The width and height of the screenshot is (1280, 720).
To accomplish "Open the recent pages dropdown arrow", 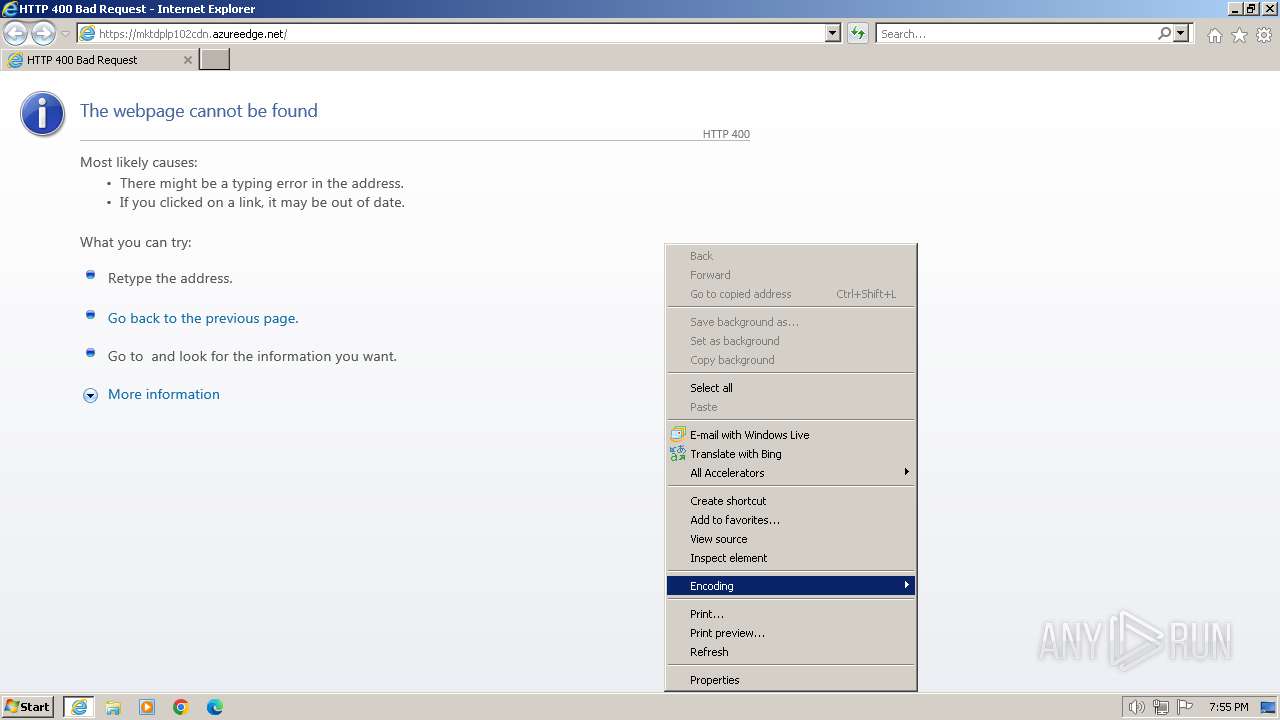I will pos(65,34).
